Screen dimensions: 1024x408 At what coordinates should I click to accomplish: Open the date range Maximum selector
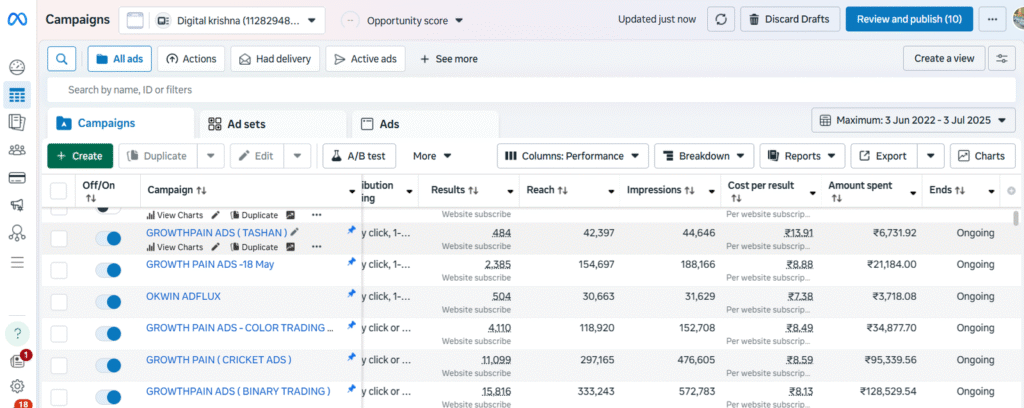click(913, 121)
